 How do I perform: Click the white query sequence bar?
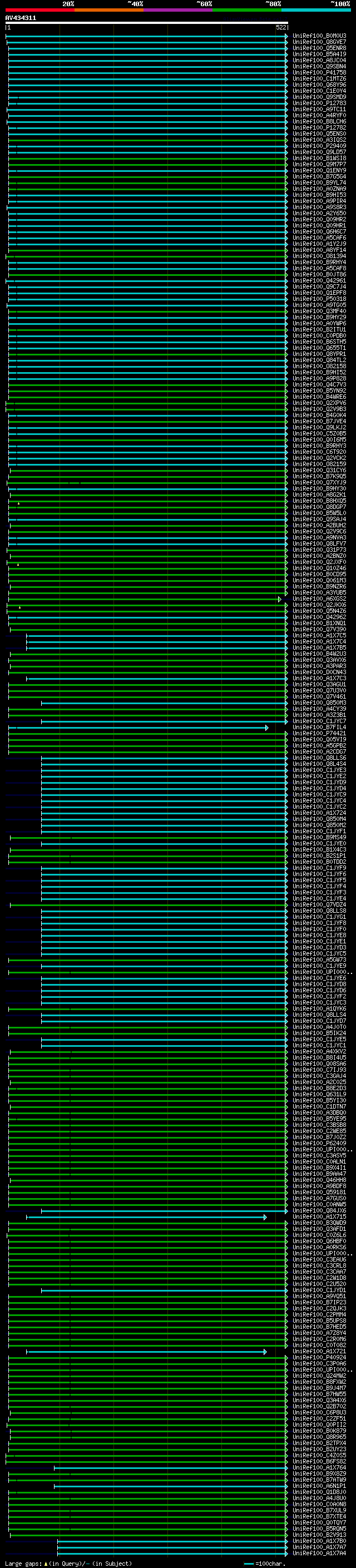tap(147, 23)
